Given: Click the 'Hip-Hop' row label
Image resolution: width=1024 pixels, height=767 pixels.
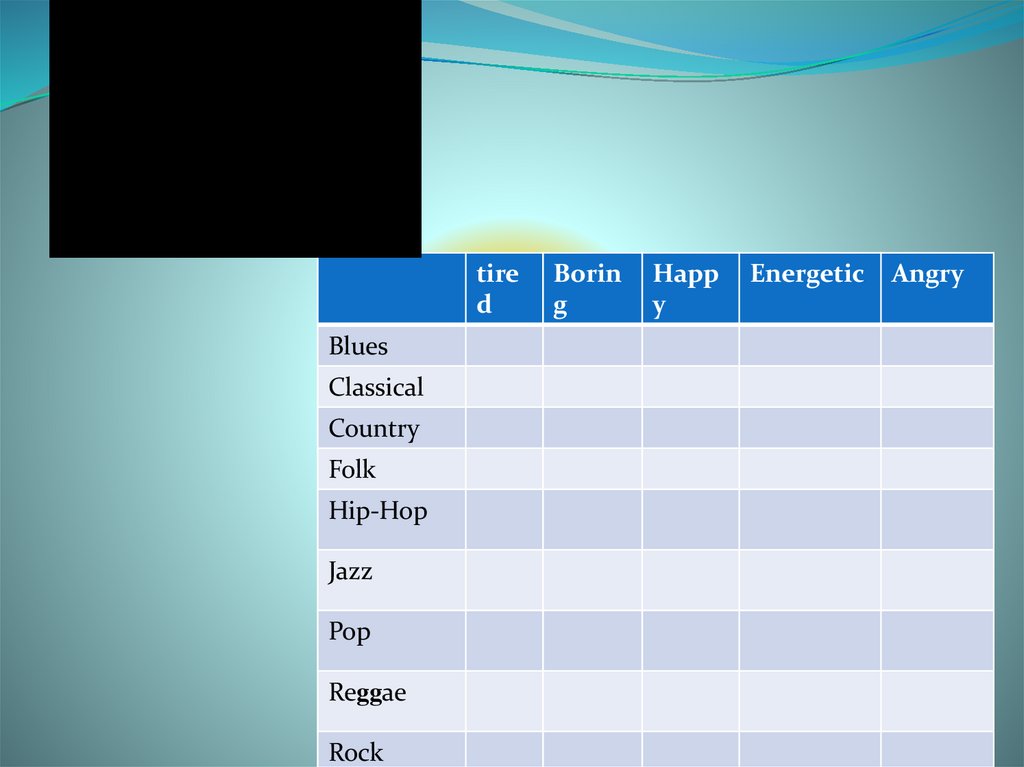Looking at the screenshot, I should (392, 520).
